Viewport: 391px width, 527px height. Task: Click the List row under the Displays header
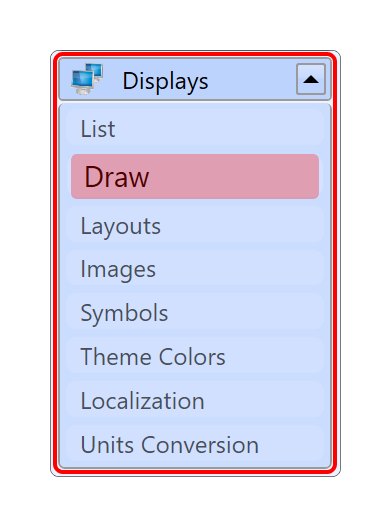[195, 128]
